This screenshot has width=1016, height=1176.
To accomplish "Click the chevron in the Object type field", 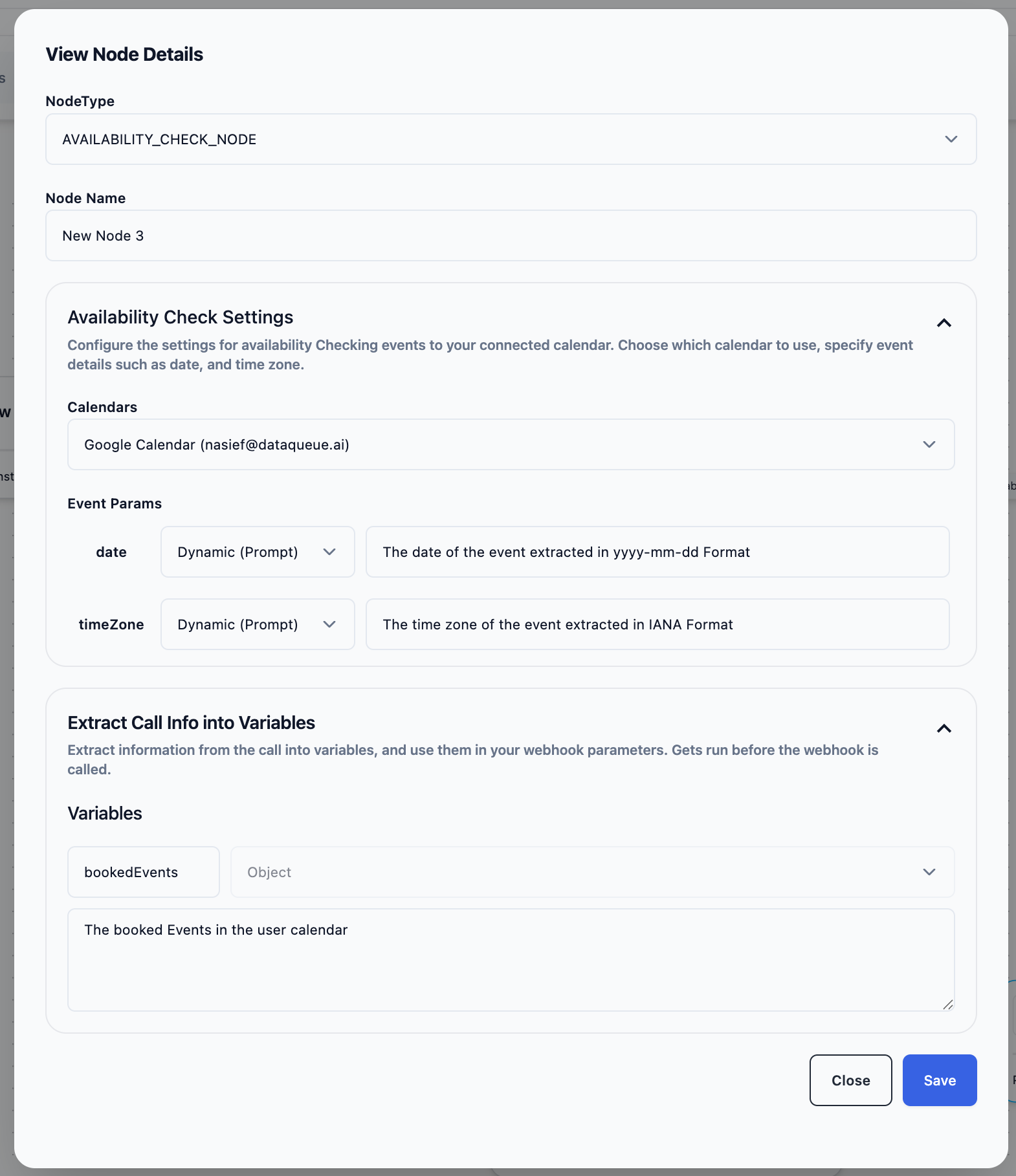I will point(929,872).
